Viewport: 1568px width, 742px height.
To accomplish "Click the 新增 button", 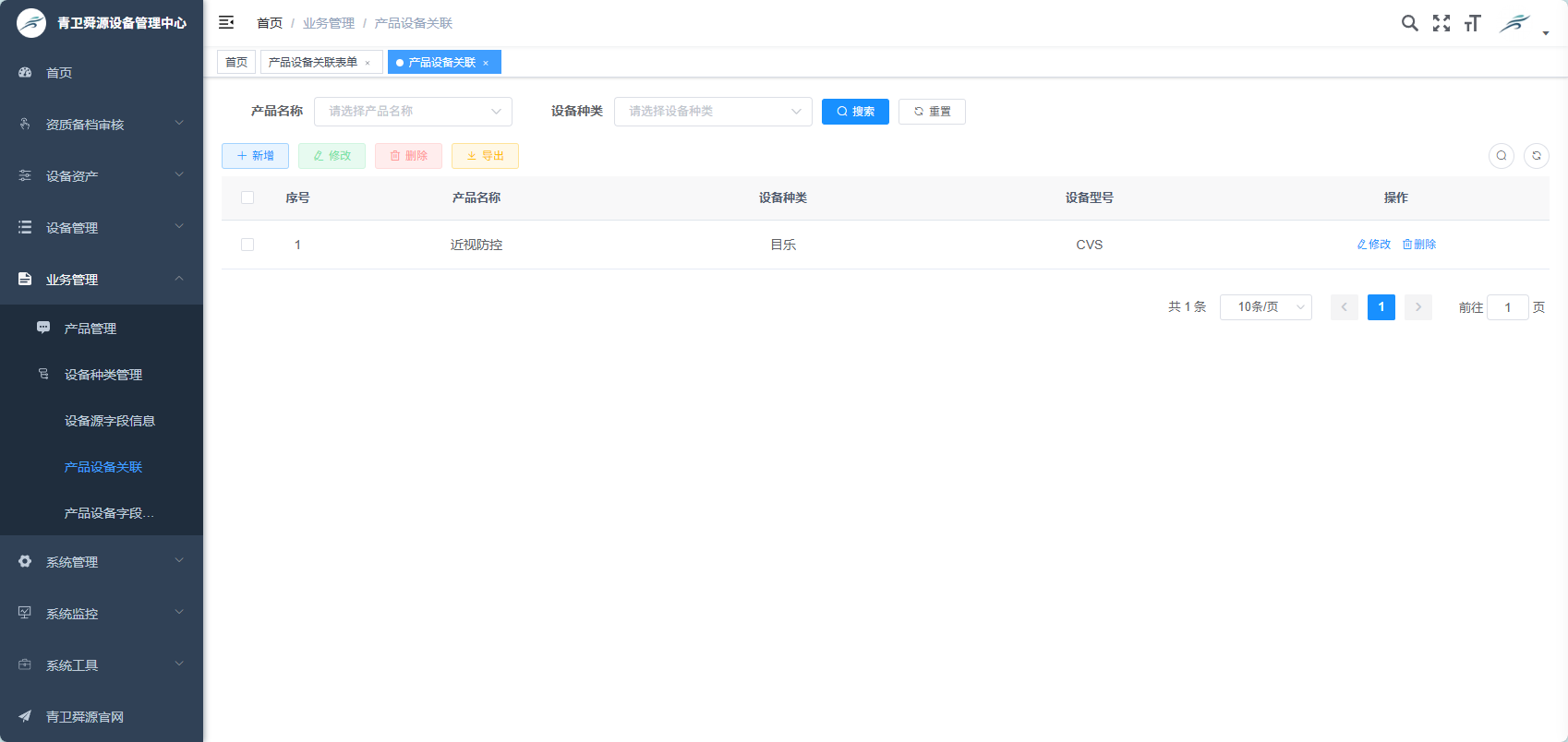I will pyautogui.click(x=255, y=156).
